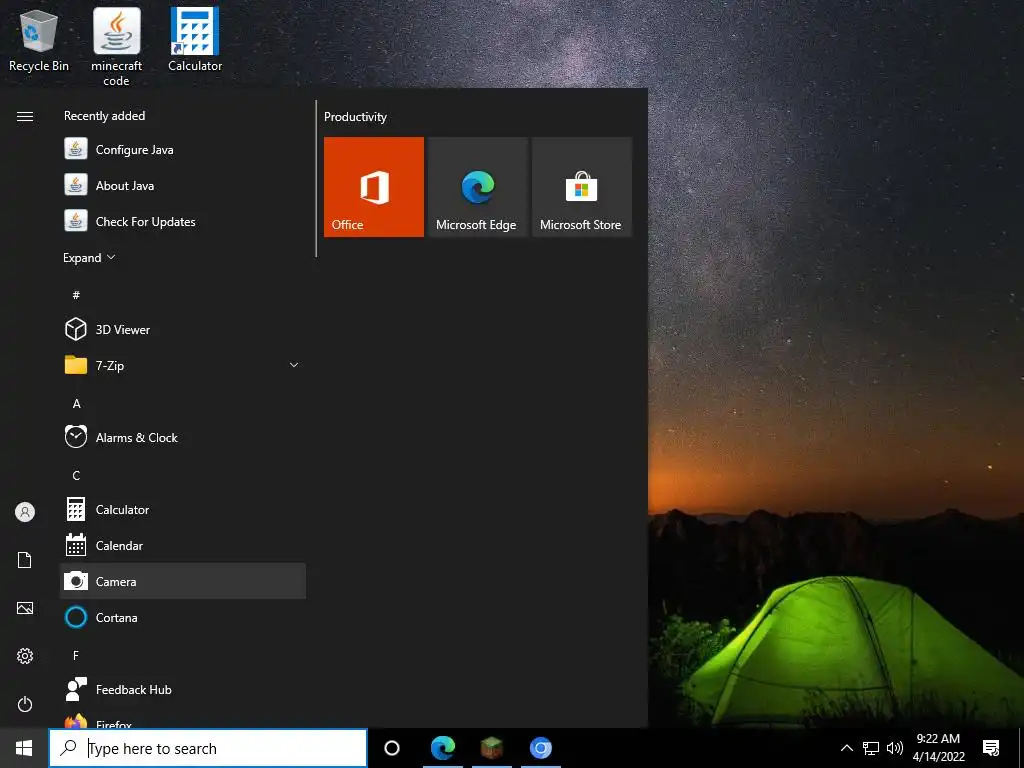This screenshot has height=768, width=1024.
Task: Open the Calculator desktop shortcut
Action: [x=195, y=40]
